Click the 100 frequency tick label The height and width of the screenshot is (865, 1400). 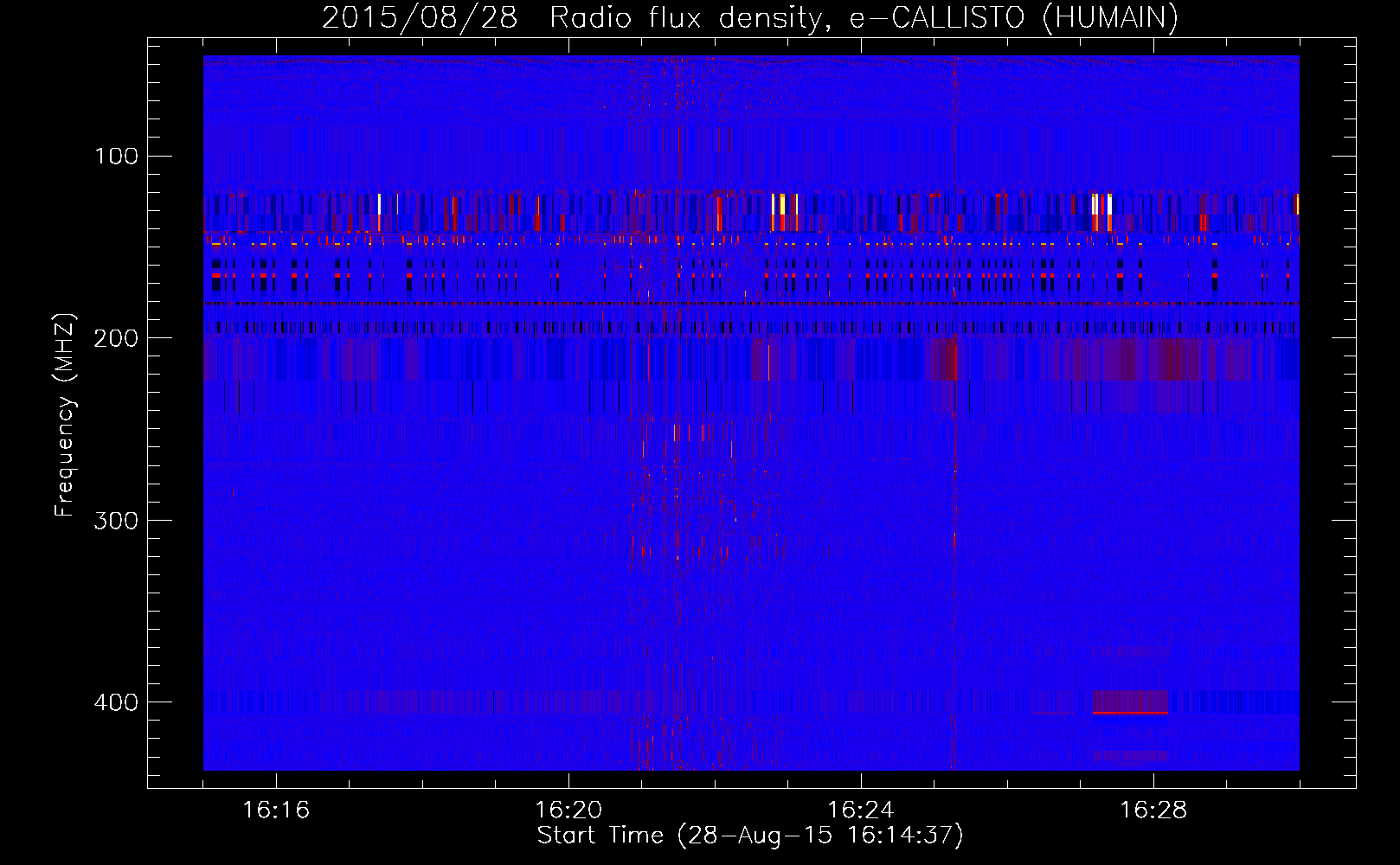(x=116, y=156)
